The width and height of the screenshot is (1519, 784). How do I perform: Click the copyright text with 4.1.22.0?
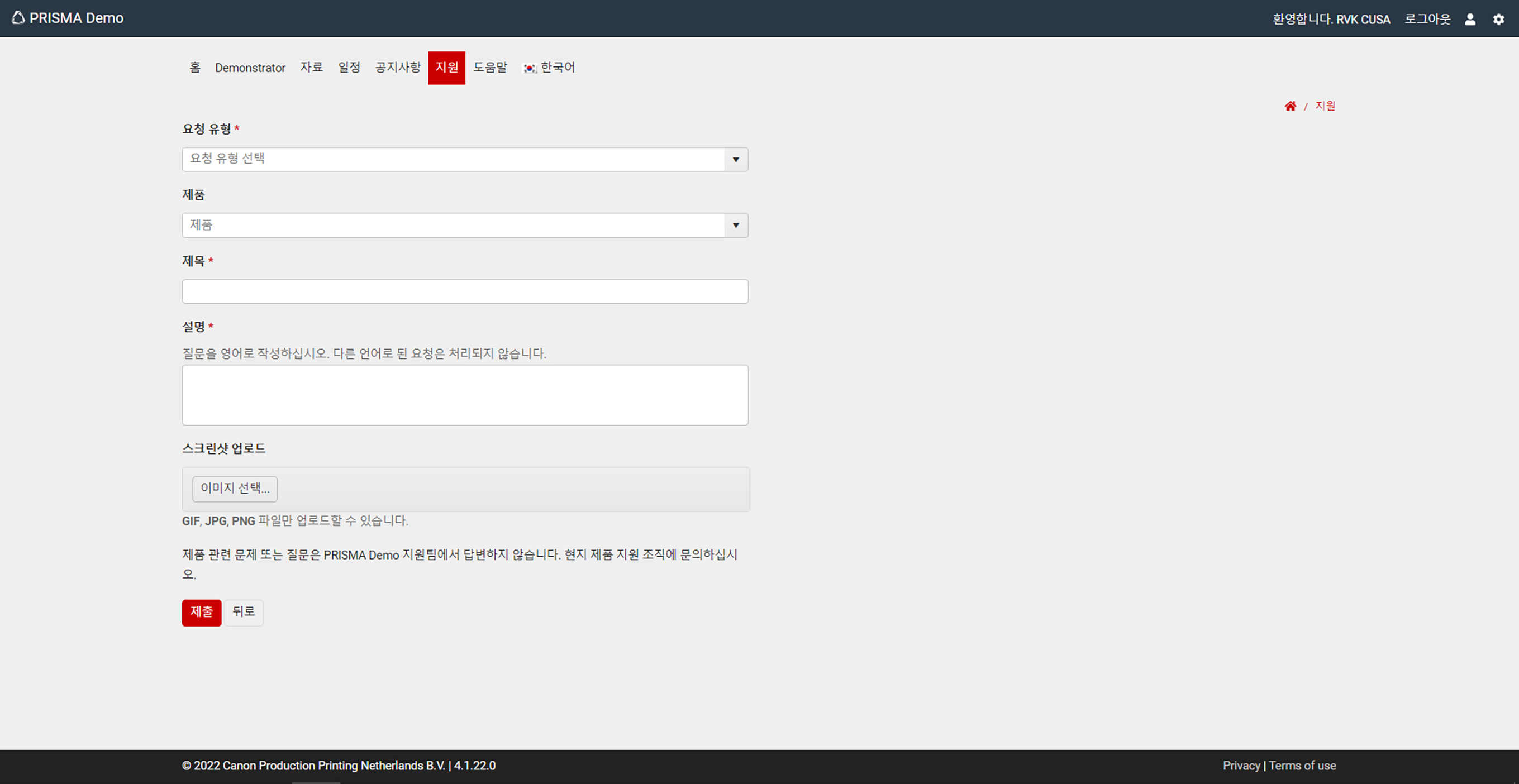[x=339, y=765]
